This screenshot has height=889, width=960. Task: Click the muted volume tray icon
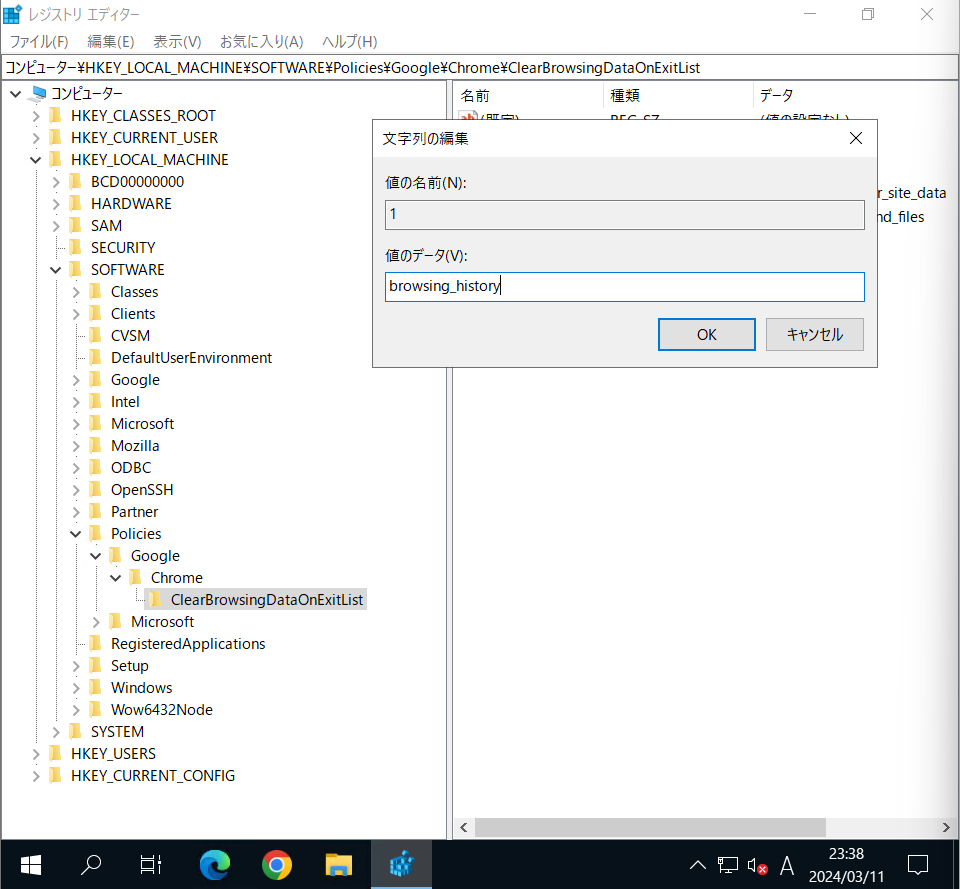pyautogui.click(x=757, y=865)
